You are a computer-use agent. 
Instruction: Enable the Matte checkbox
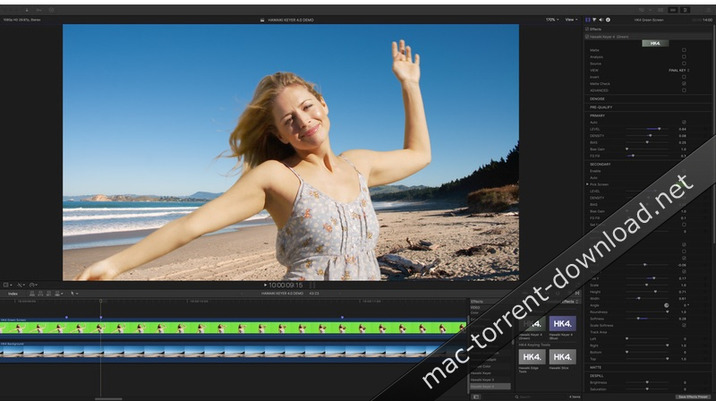point(684,50)
